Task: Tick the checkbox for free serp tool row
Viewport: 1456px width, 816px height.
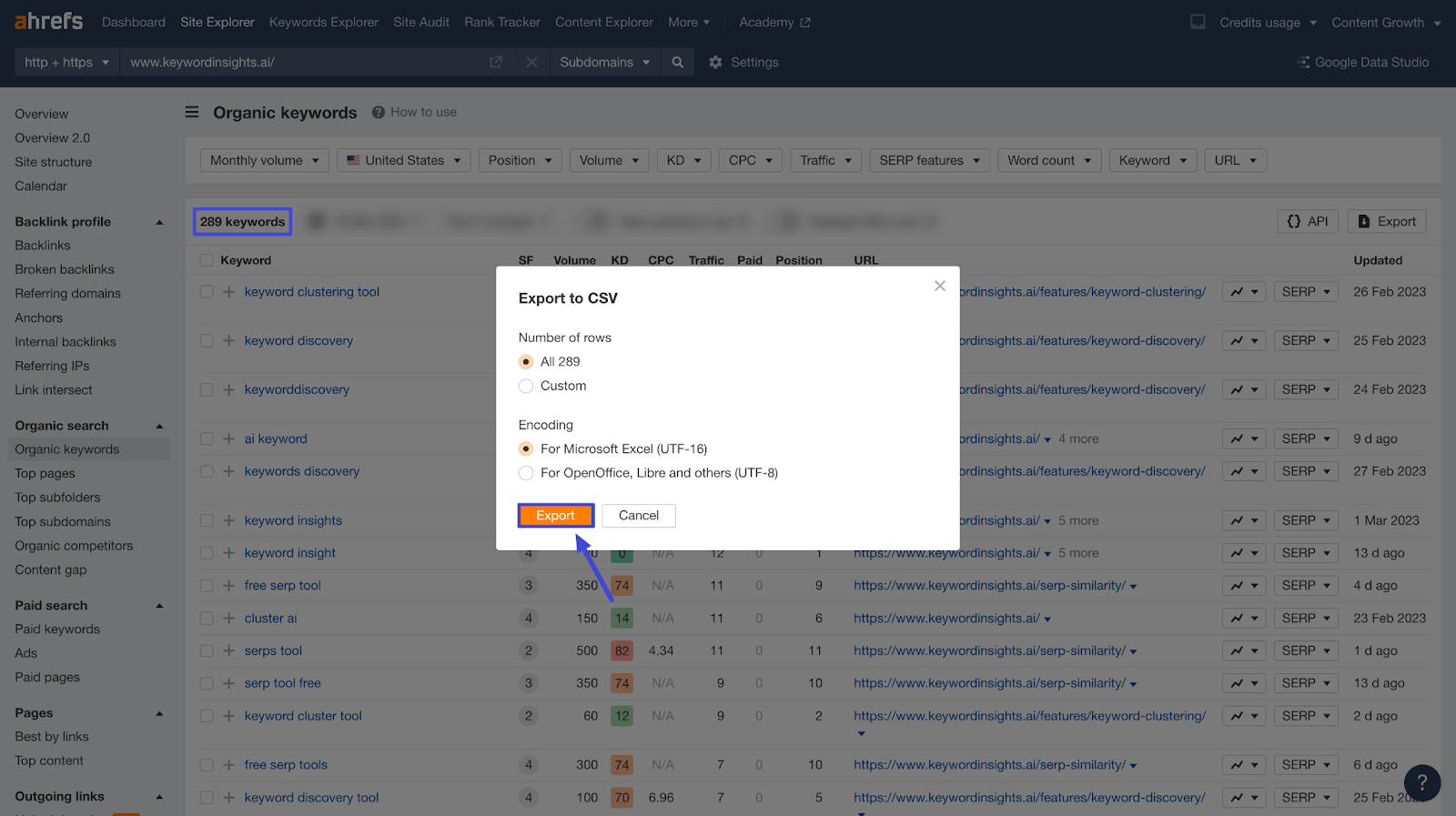Action: [x=207, y=586]
